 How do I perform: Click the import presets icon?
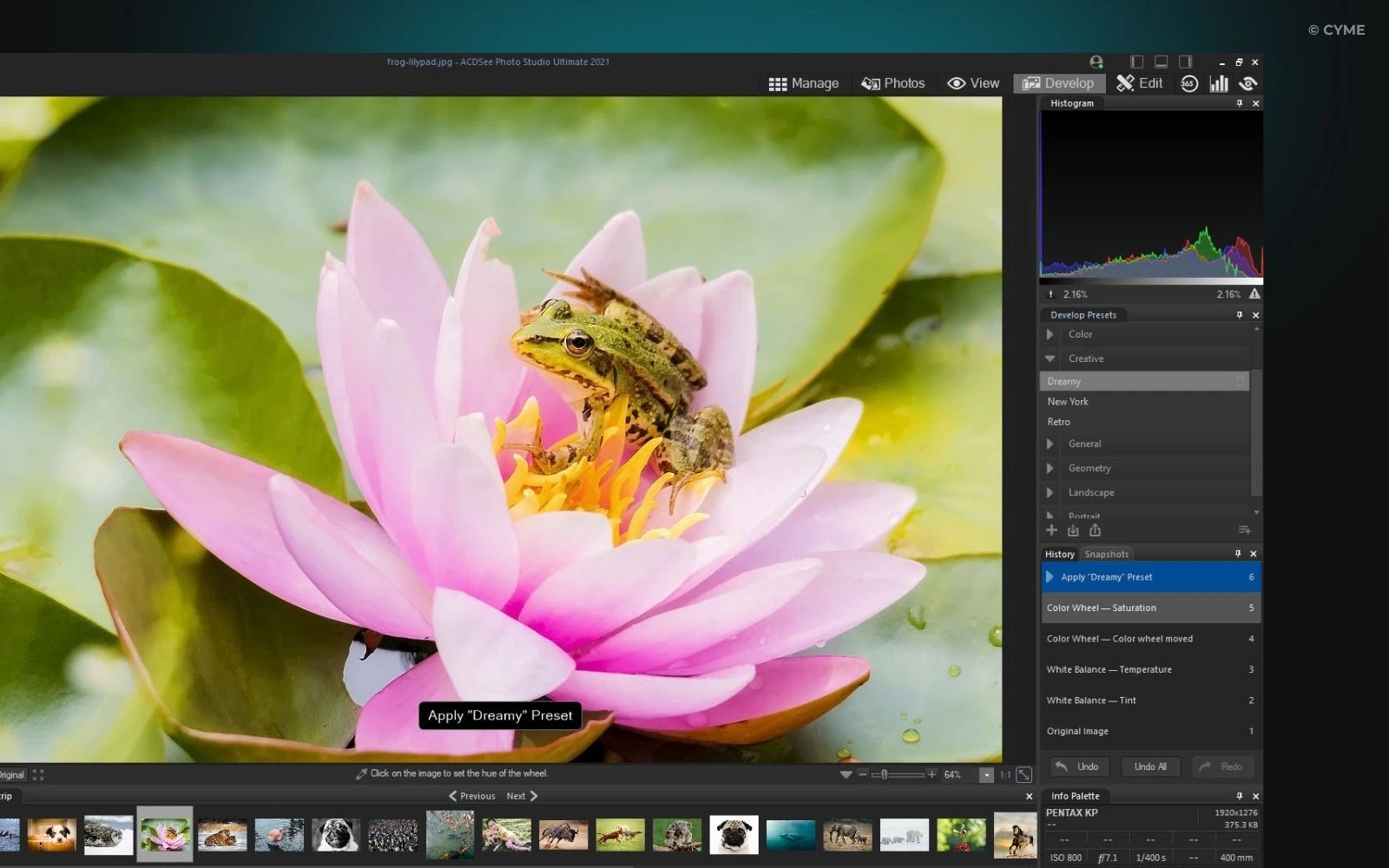tap(1073, 529)
